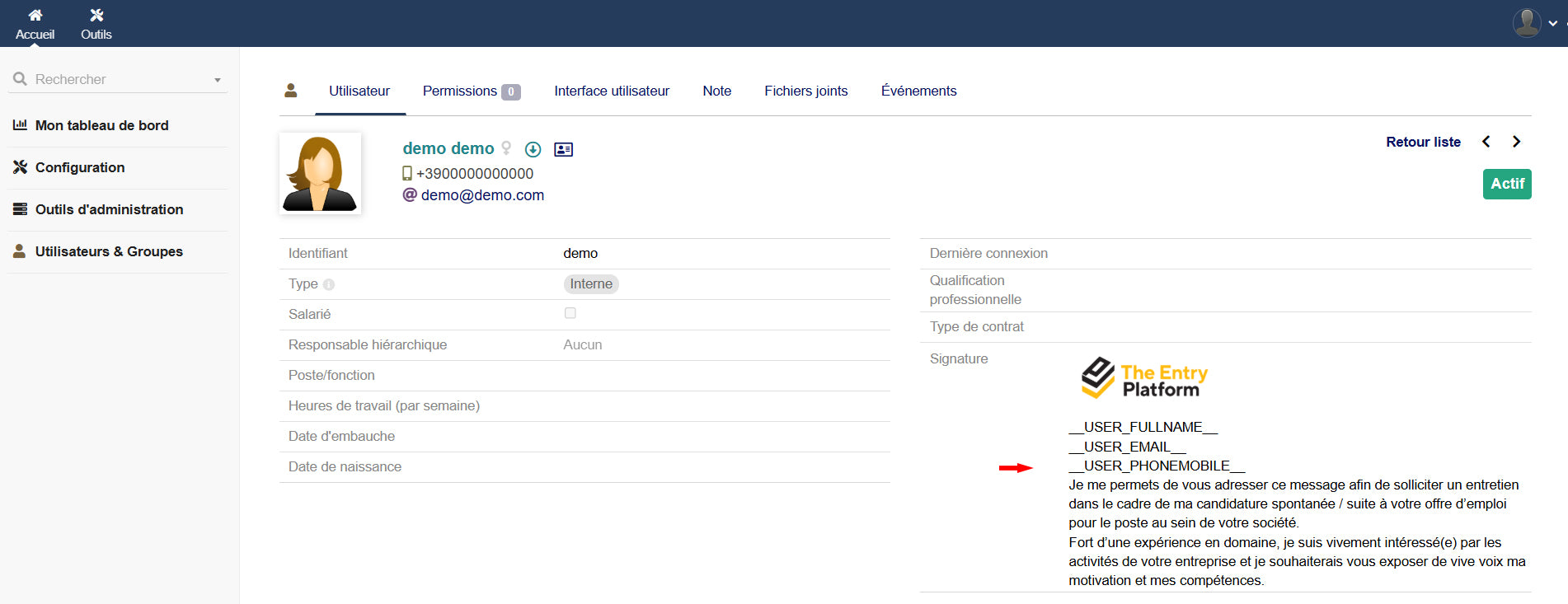Image resolution: width=1568 pixels, height=604 pixels.
Task: Go to previous user with left chevron
Action: tap(1486, 142)
